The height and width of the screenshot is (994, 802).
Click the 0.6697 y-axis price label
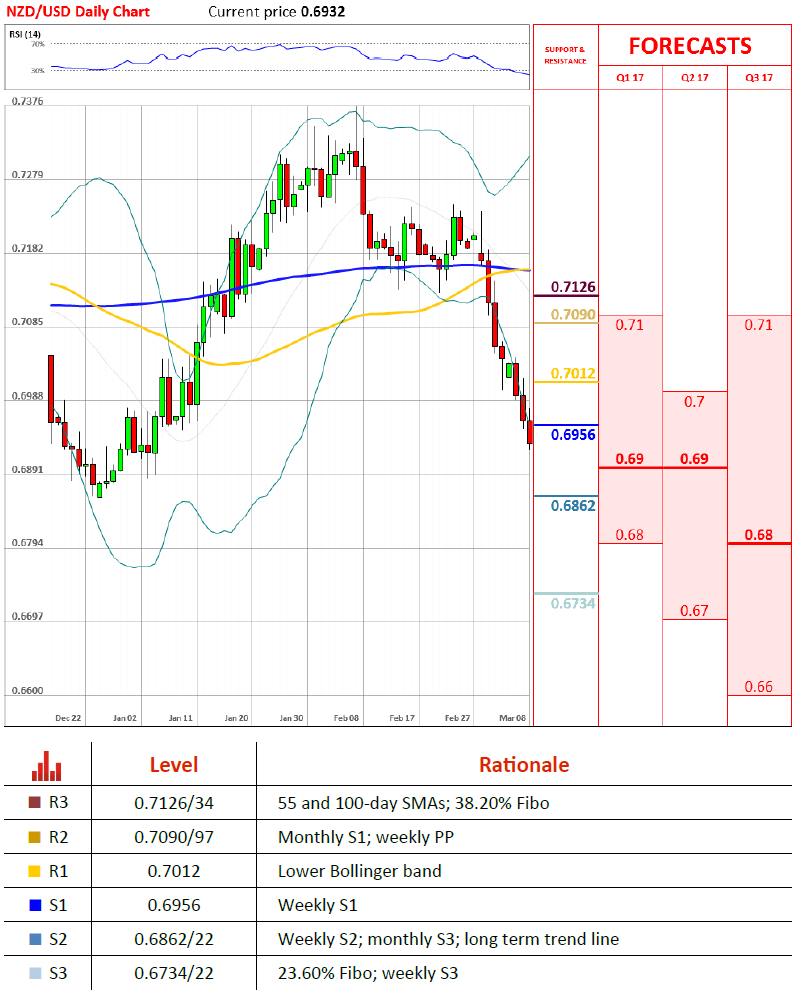[27, 616]
